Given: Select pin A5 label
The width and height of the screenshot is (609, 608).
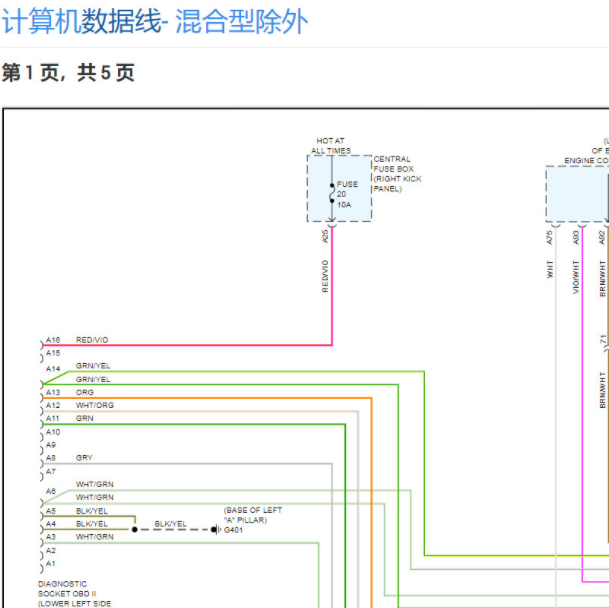Looking at the screenshot, I should point(51,511).
